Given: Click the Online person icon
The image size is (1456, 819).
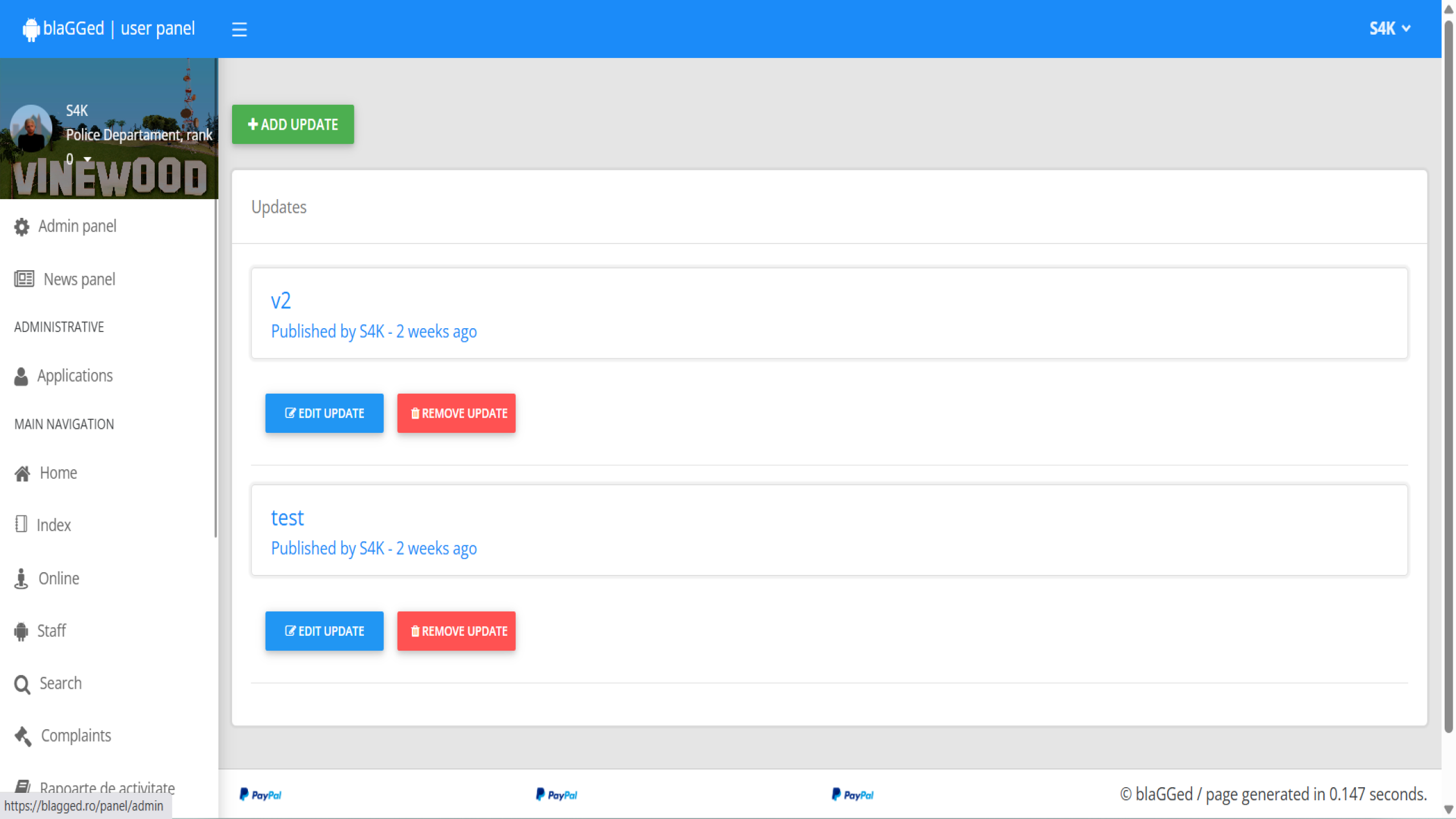Looking at the screenshot, I should pos(21,578).
